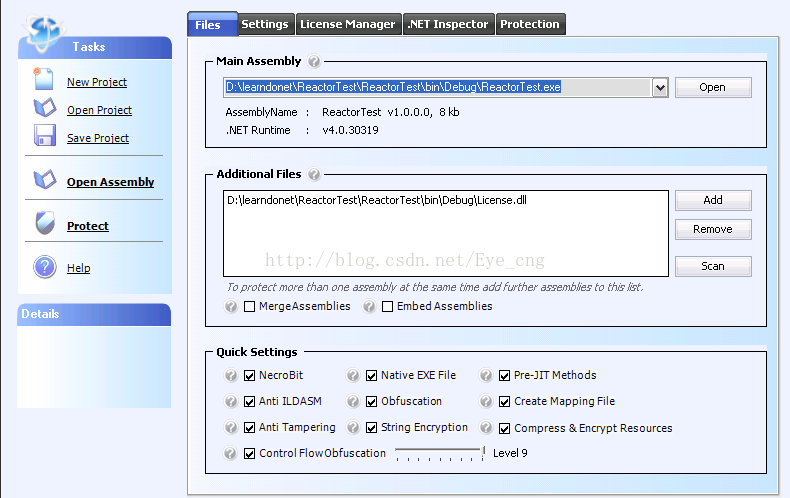The height and width of the screenshot is (498, 790).
Task: Click the help icon next to Compress & Encrypt Resources
Action: (x=486, y=428)
